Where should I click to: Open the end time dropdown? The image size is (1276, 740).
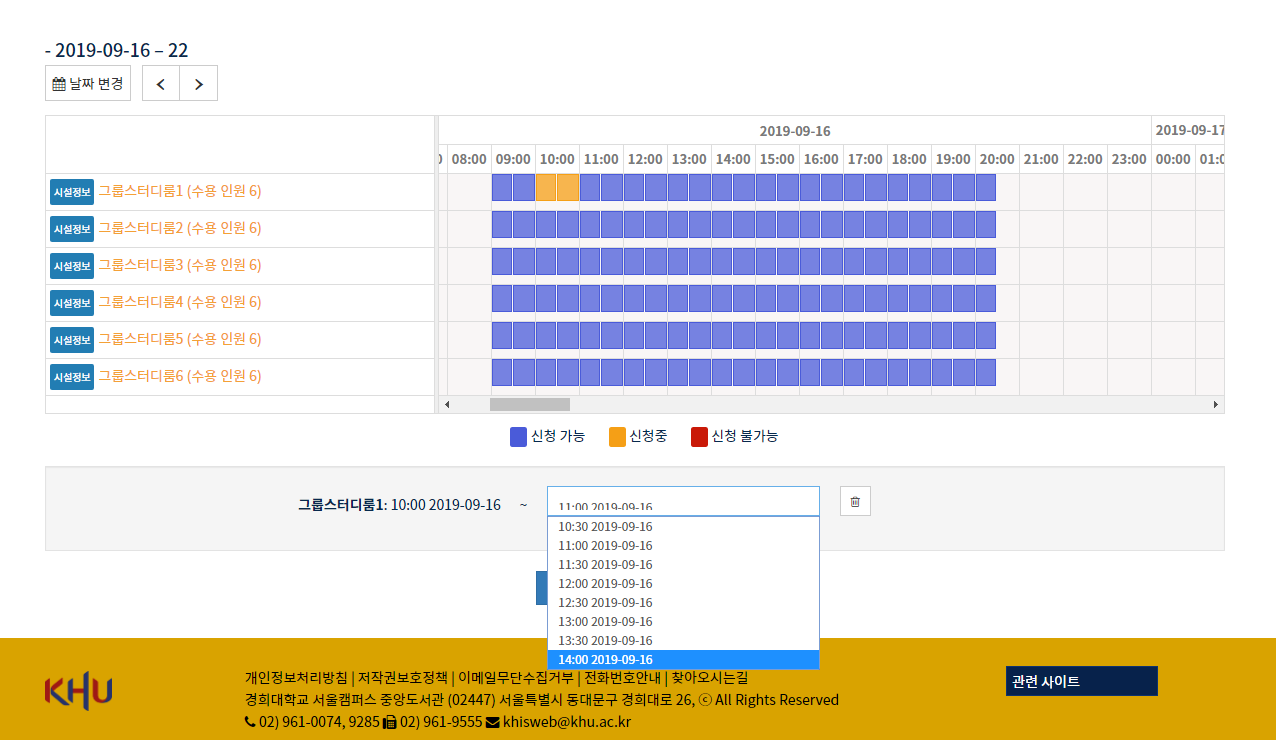(683, 501)
